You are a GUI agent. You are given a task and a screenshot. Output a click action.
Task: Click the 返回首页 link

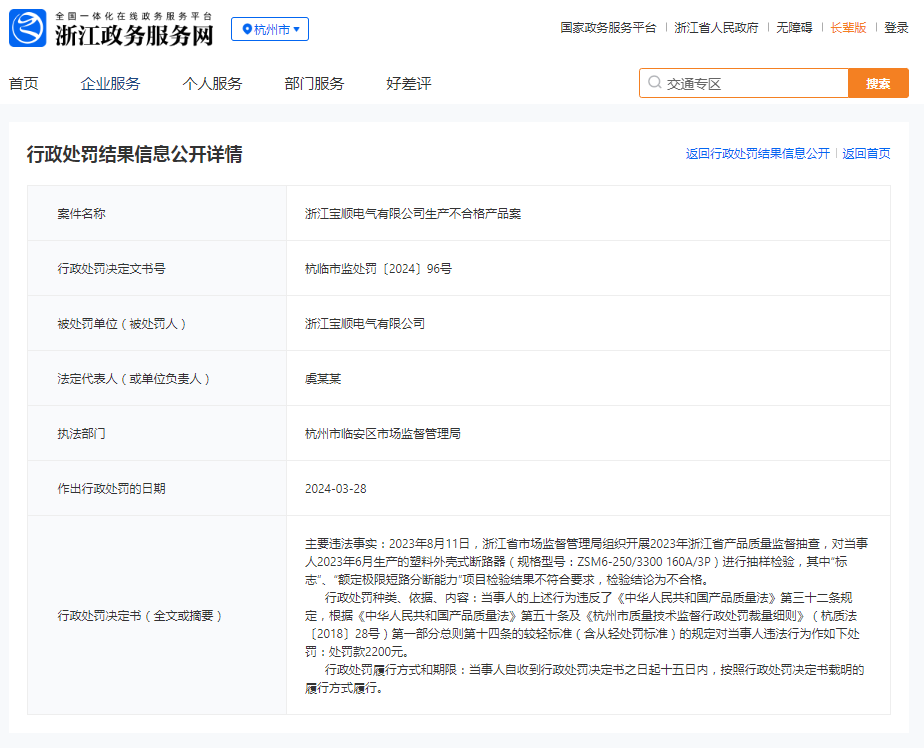pyautogui.click(x=866, y=153)
